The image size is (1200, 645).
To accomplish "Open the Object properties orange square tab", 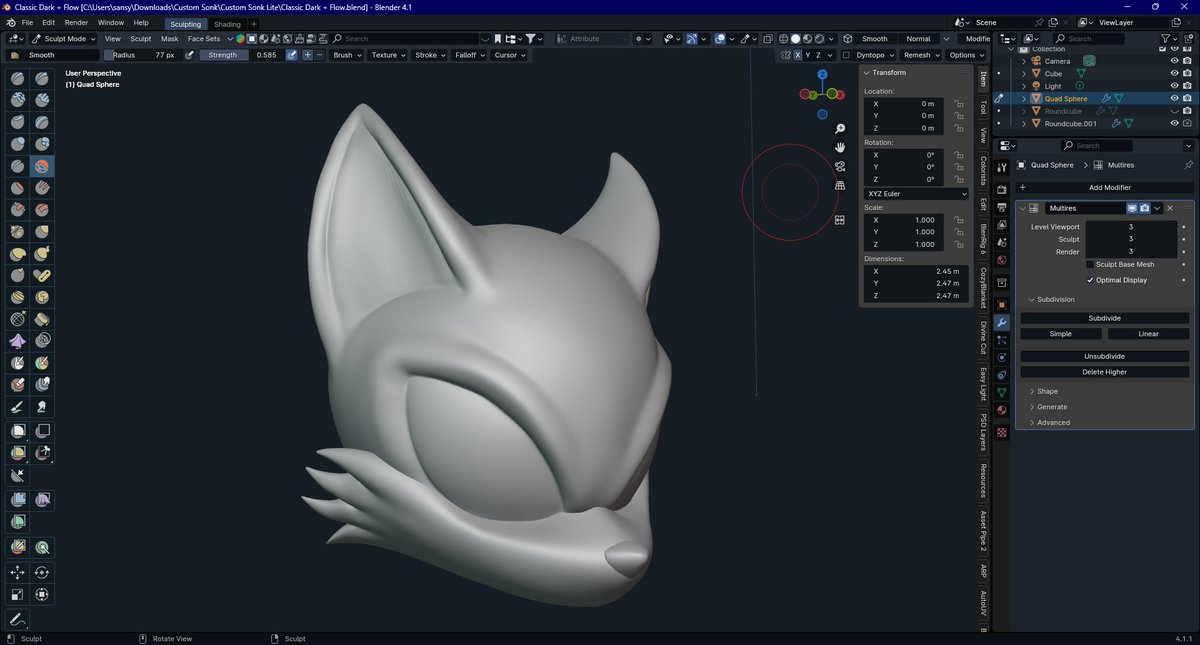I will tap(1002, 304).
